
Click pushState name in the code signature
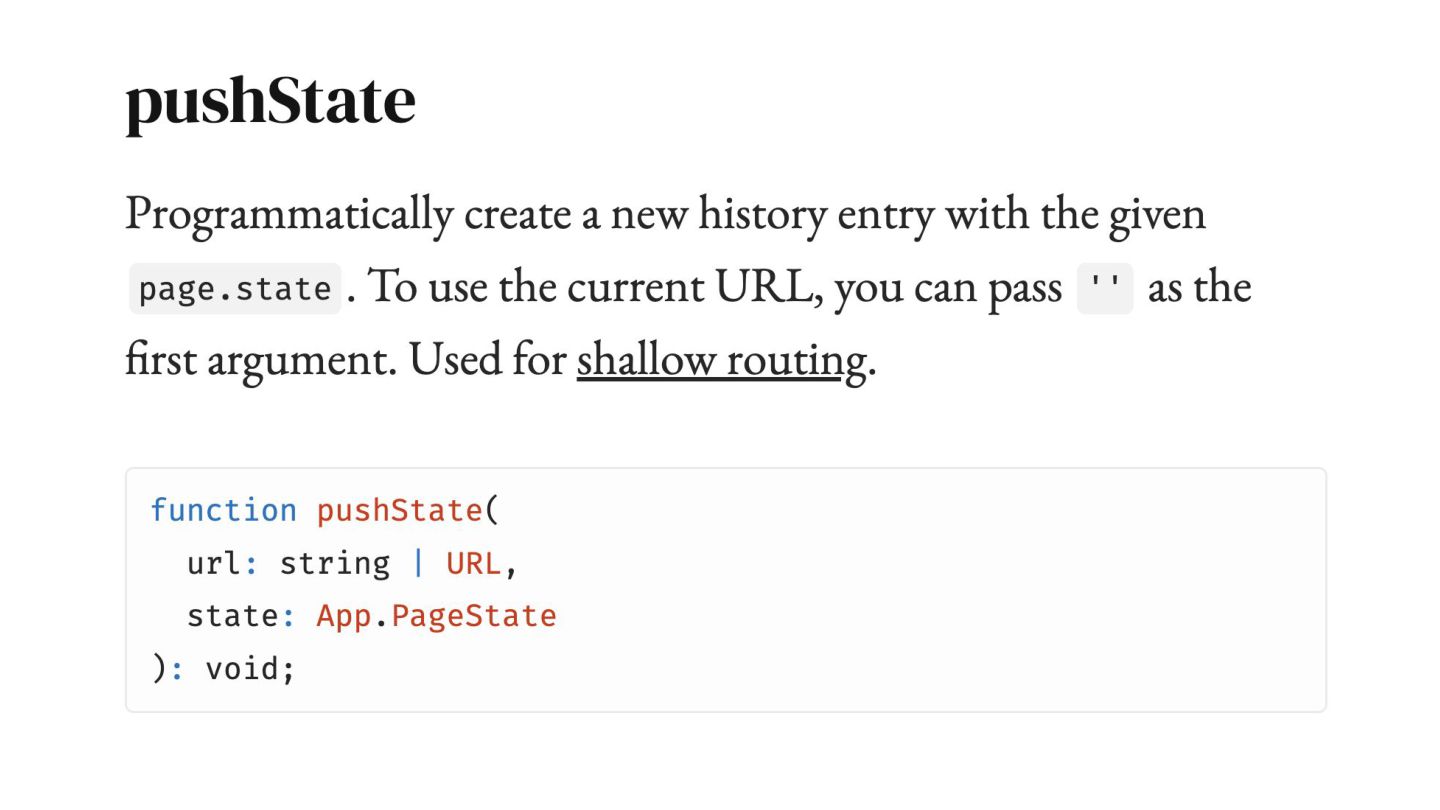click(x=400, y=510)
